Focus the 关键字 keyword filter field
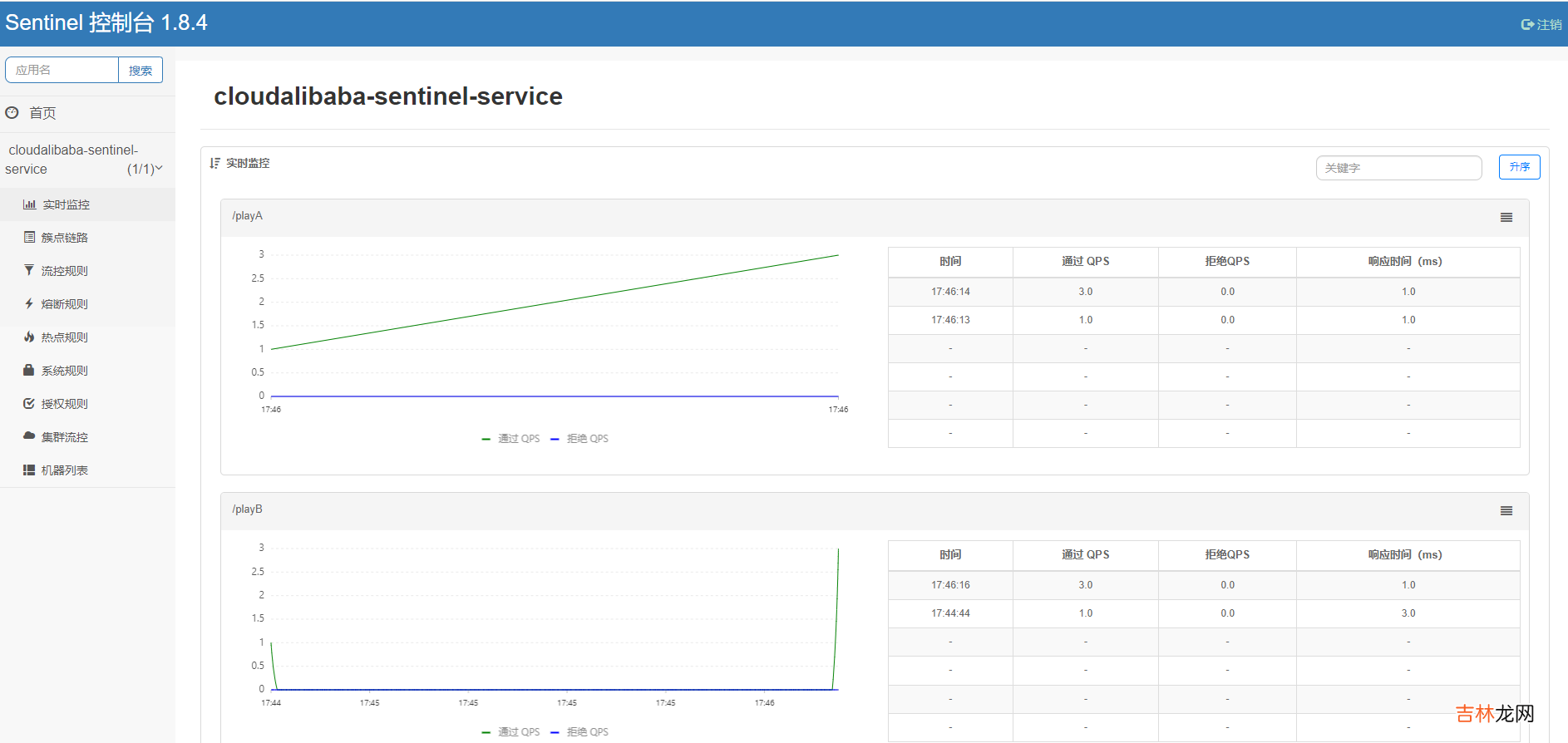This screenshot has height=743, width=1568. [1398, 168]
